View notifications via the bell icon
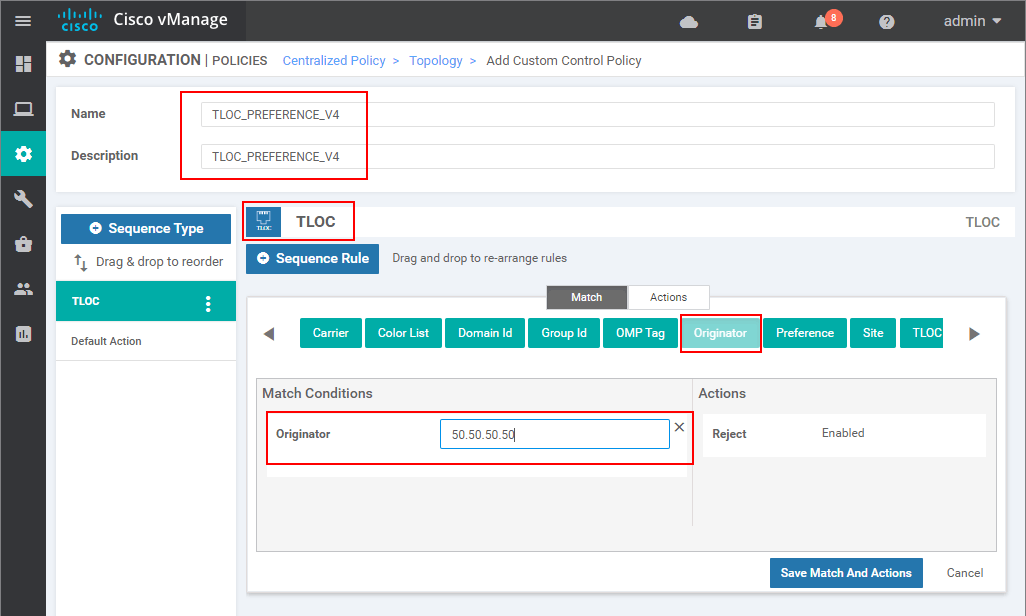 coord(820,21)
